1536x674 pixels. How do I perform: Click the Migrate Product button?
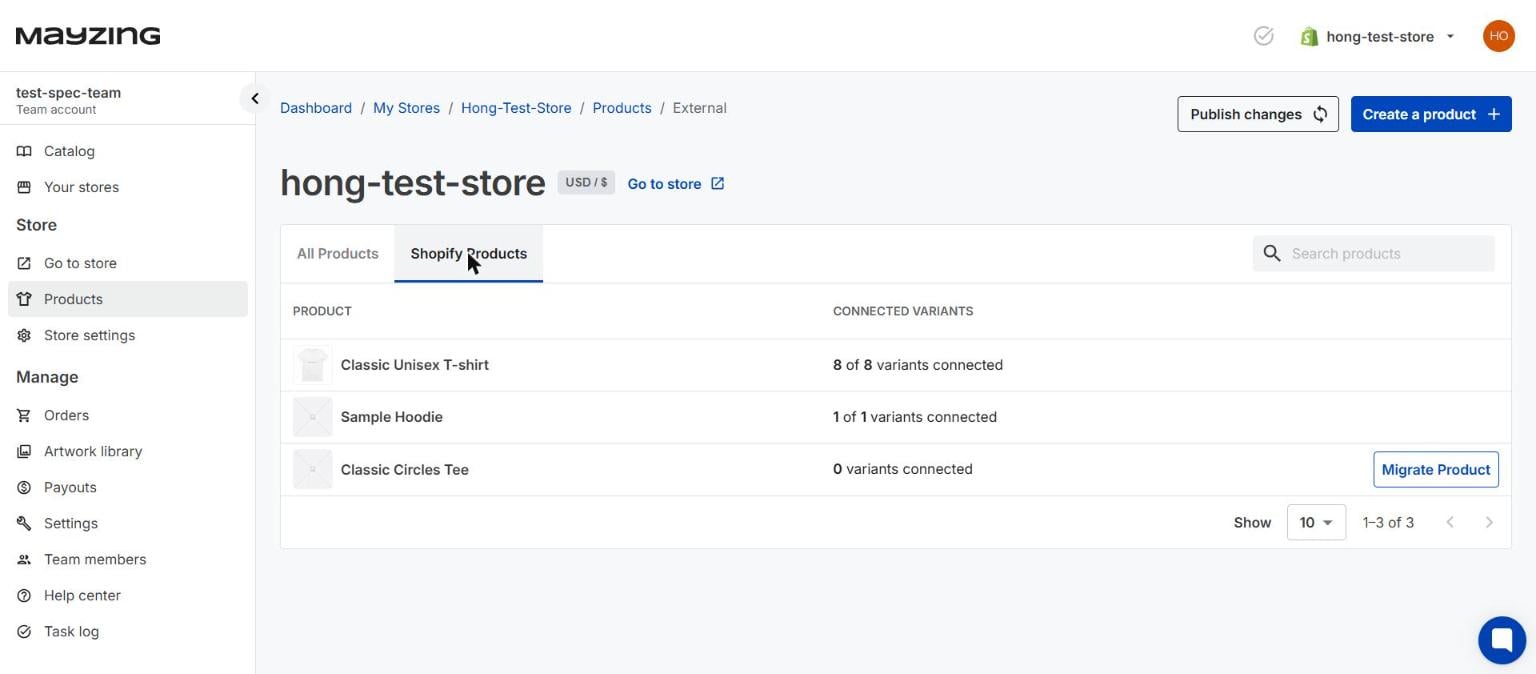point(1436,470)
